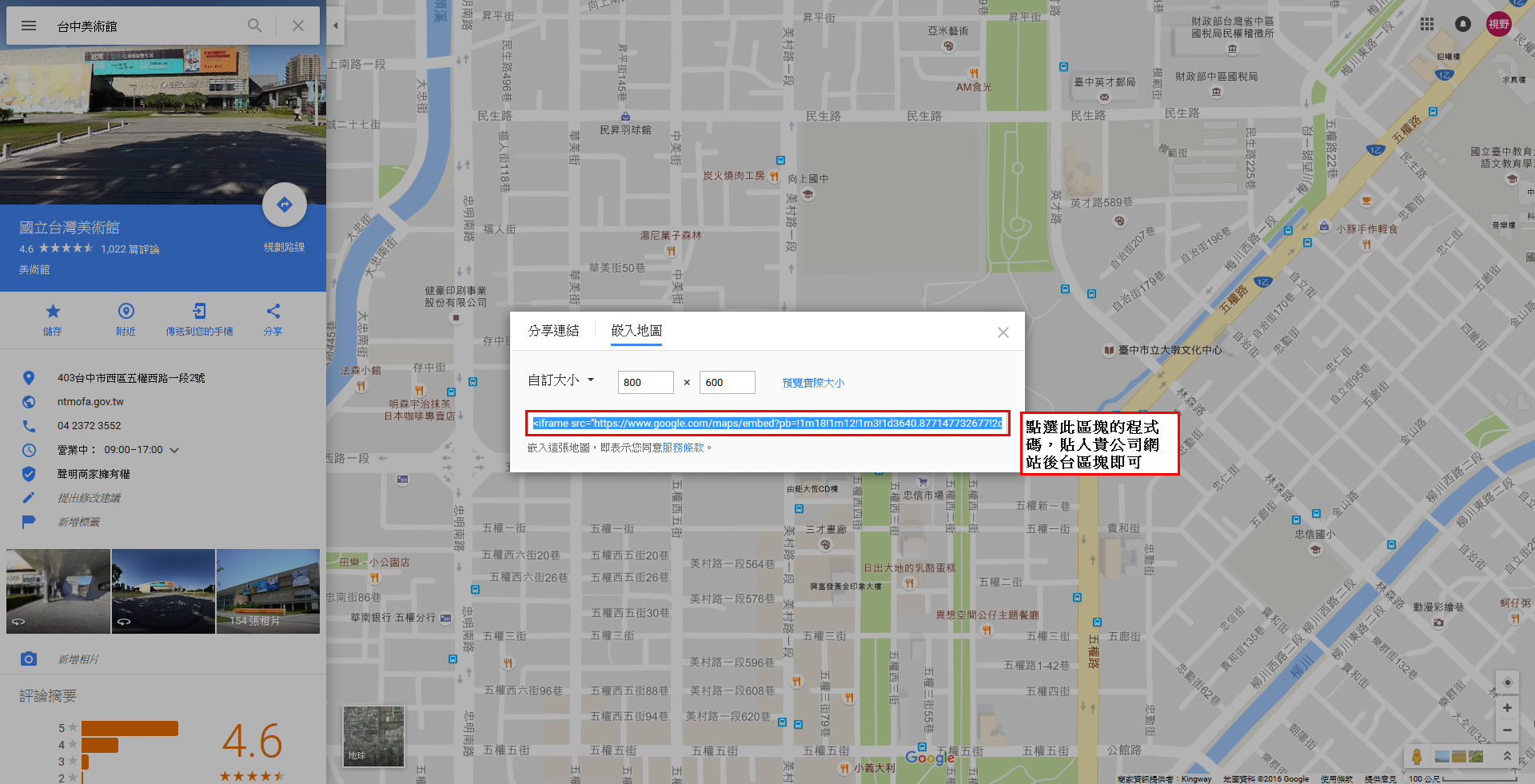Viewport: 1535px width, 784px height.
Task: Zoom in the map with plus button
Action: tap(1507, 708)
